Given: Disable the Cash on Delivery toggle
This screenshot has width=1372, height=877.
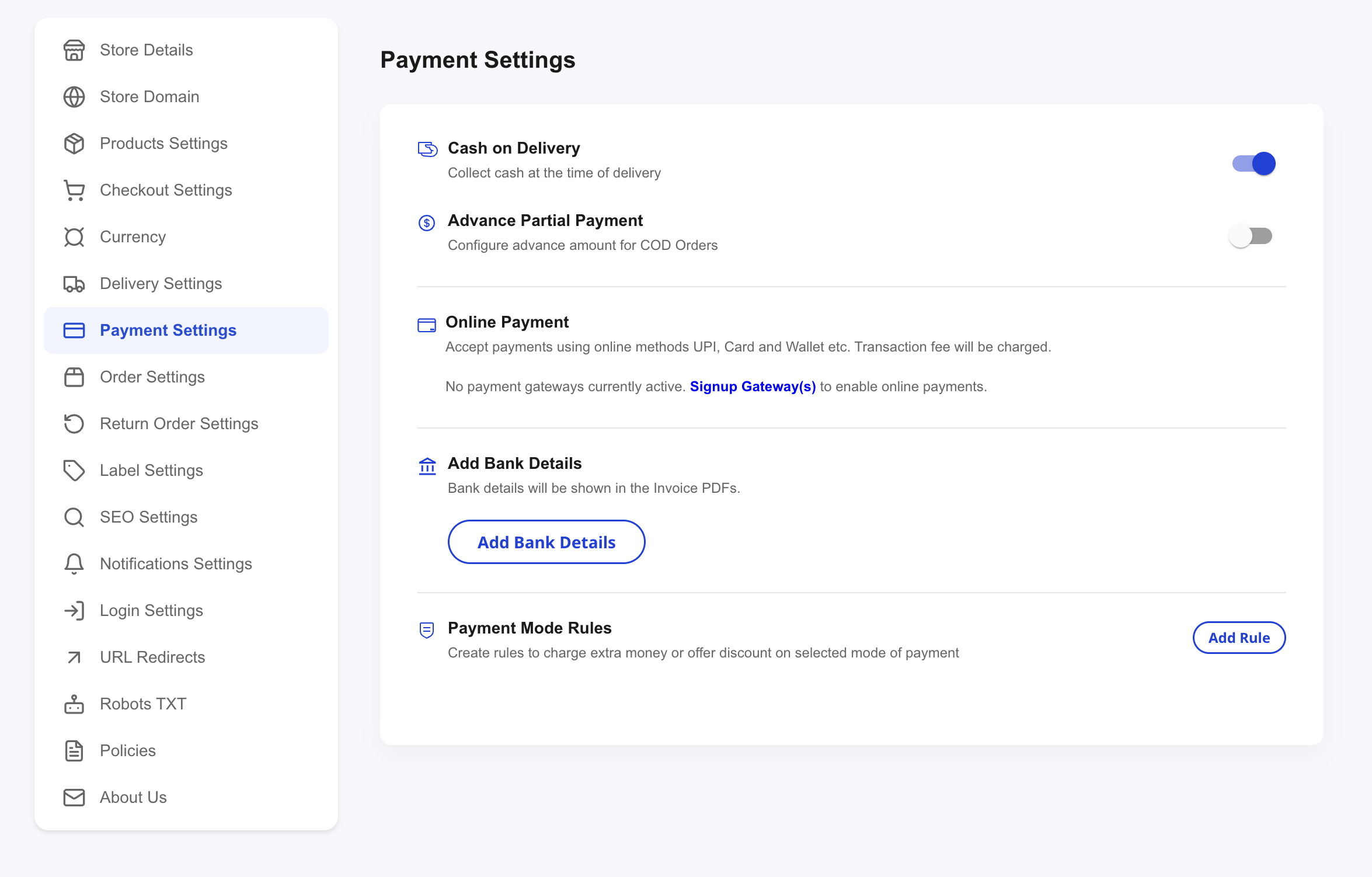Looking at the screenshot, I should [x=1253, y=163].
